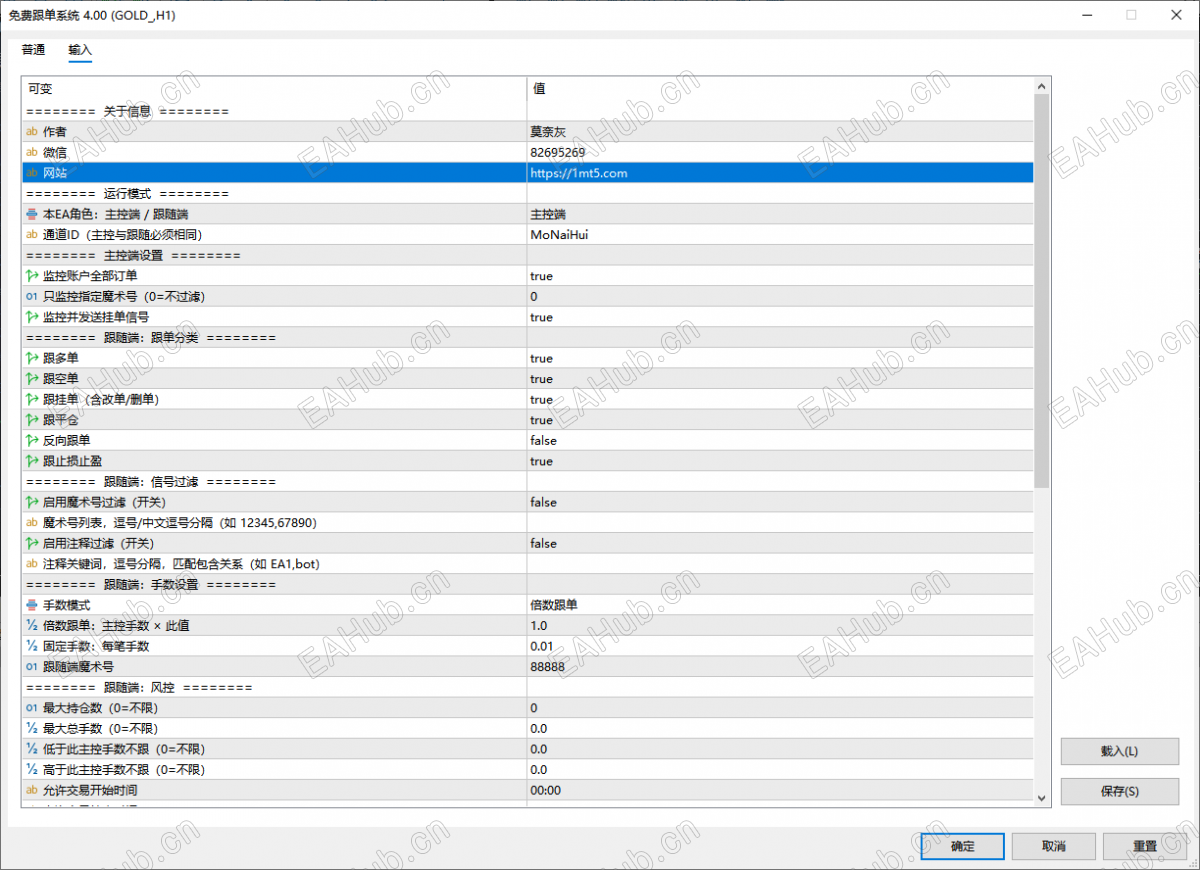
Task: Click the integer icon beside 只监控指定魔术号
Action: (x=31, y=296)
